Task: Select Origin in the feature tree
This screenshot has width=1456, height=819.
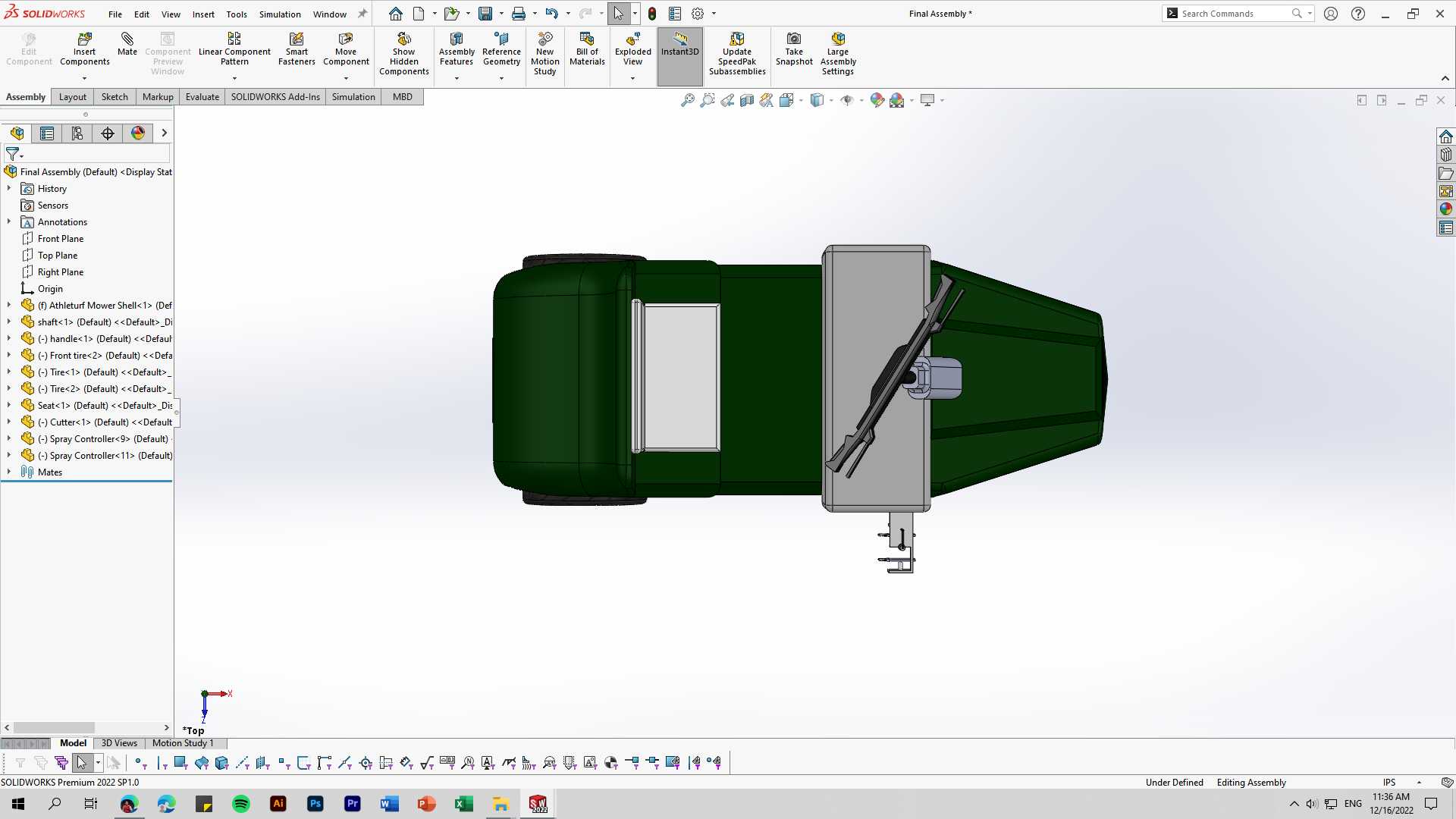Action: 50,289
